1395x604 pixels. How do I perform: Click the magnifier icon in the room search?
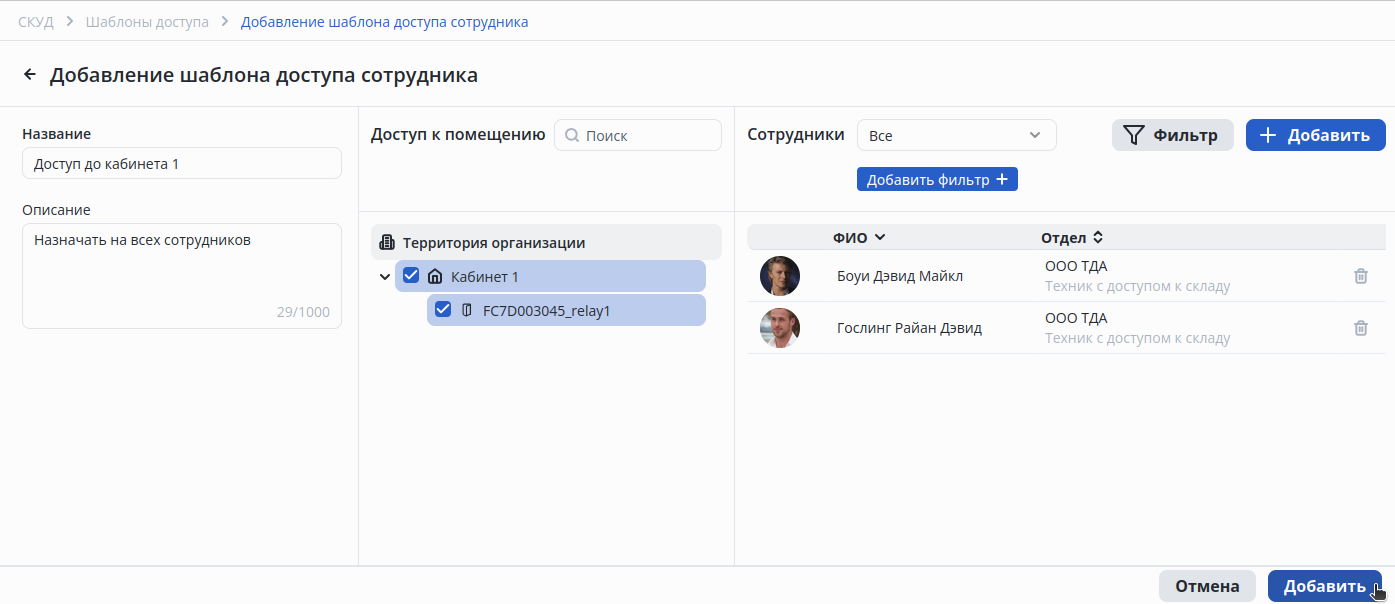coord(572,136)
